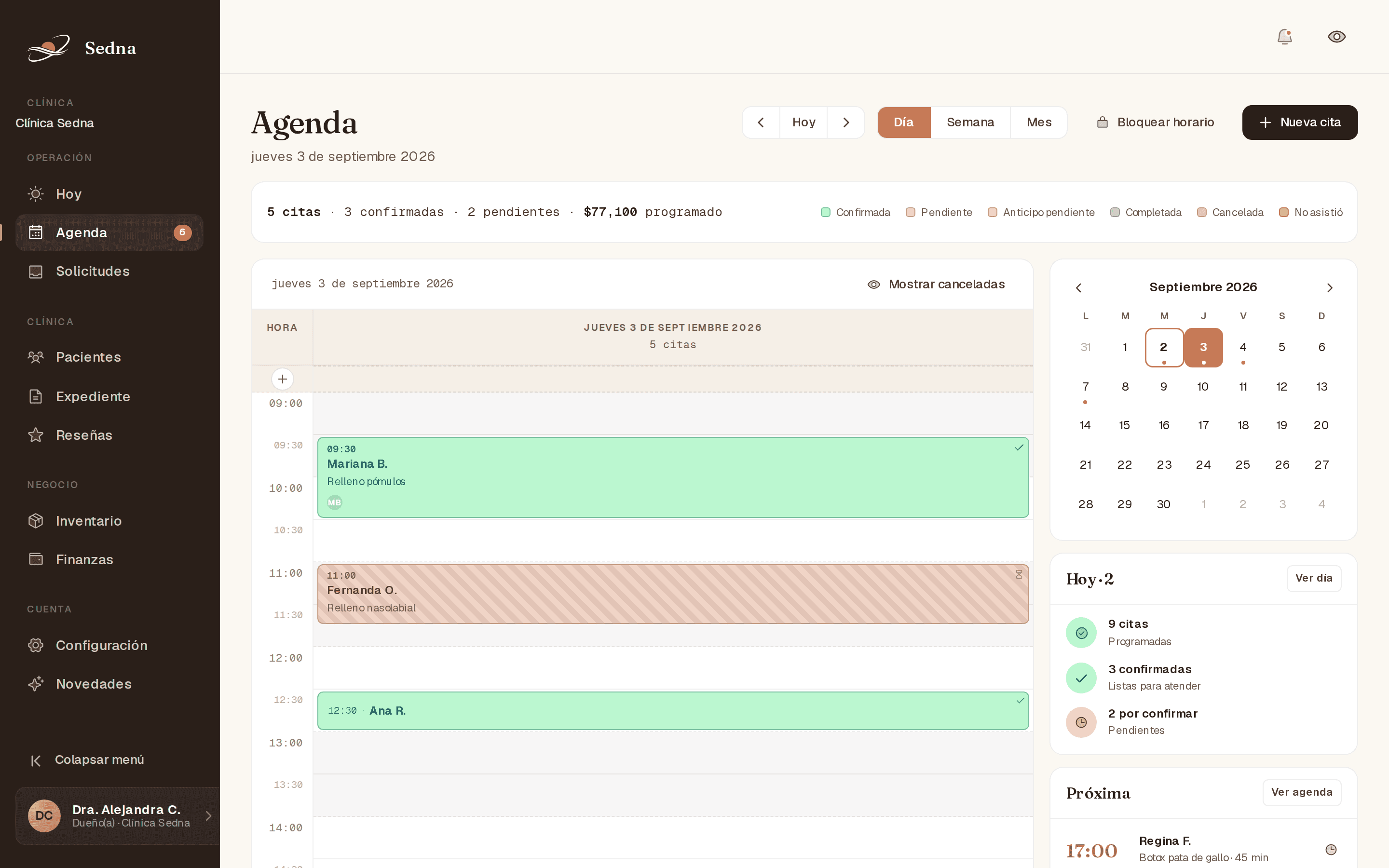Click Regina F. clock status icon
Screen dimensions: 1389x868
tap(1331, 850)
